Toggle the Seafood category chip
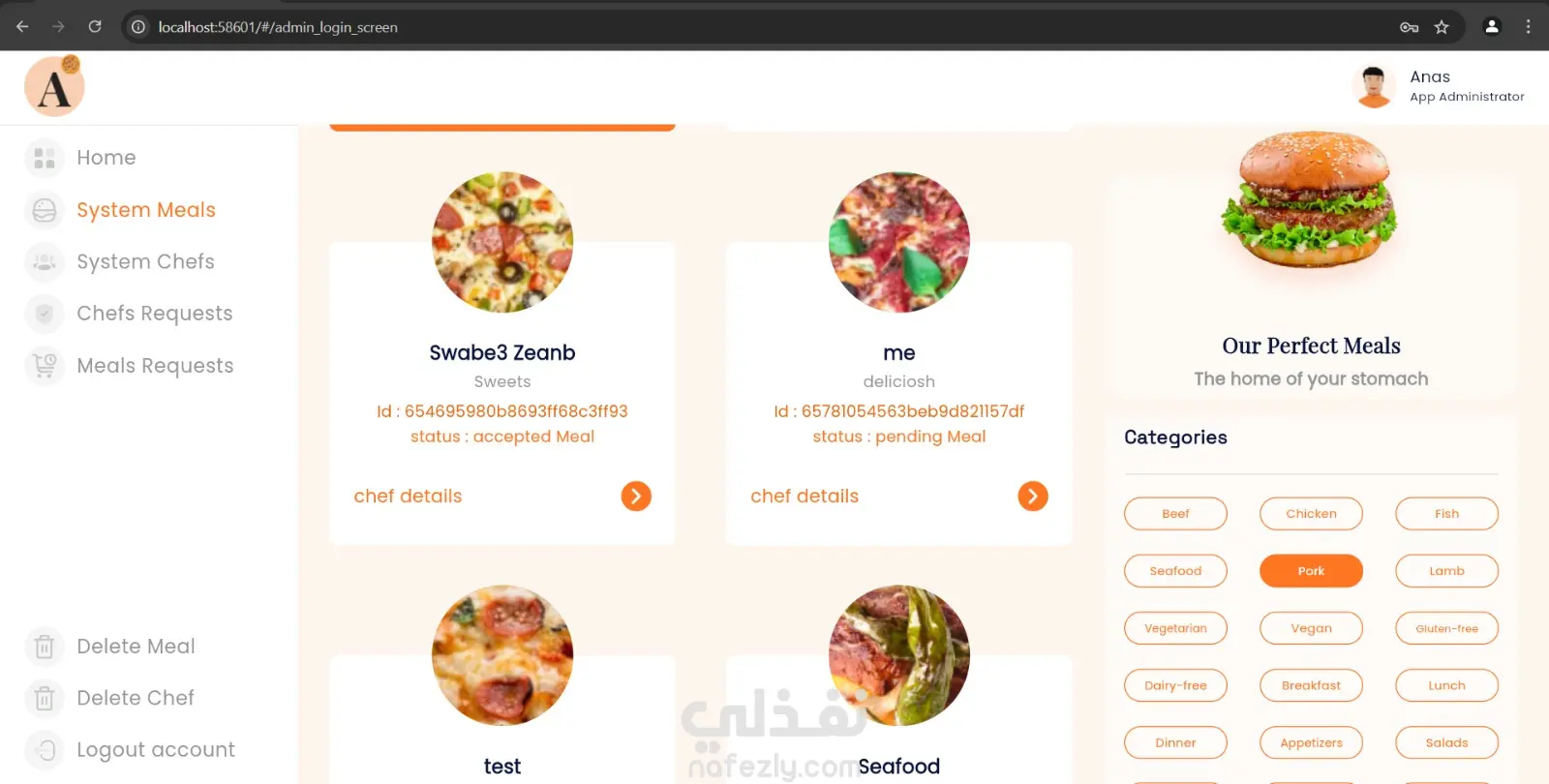 tap(1175, 571)
